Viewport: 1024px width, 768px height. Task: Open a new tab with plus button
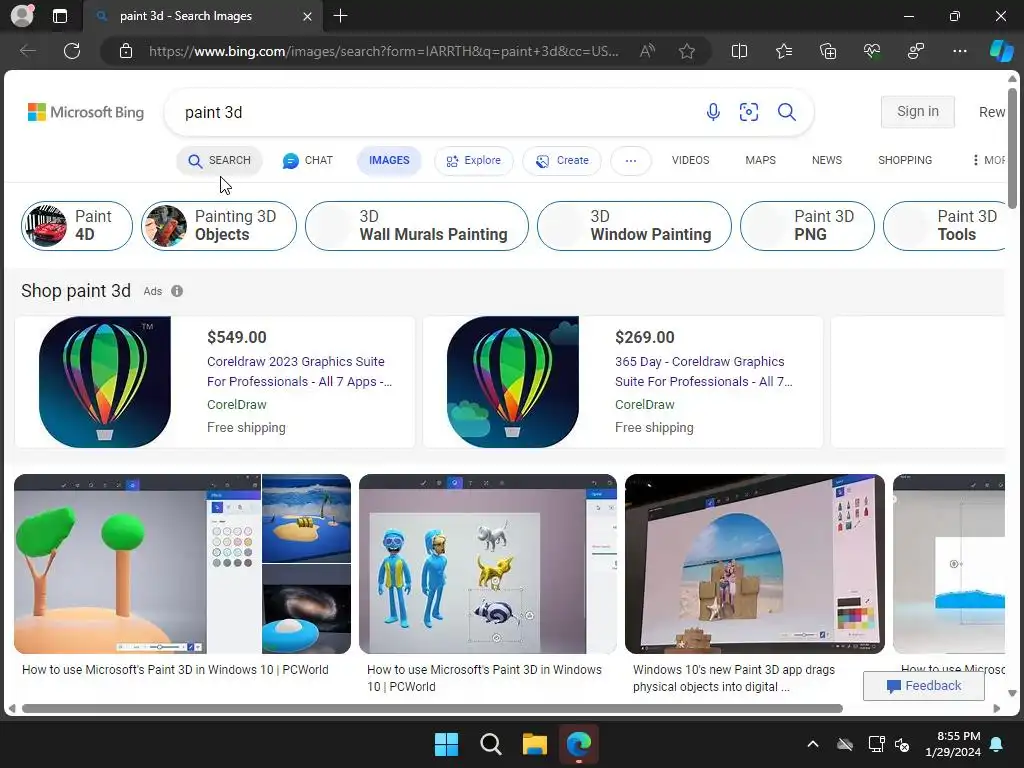click(x=340, y=16)
